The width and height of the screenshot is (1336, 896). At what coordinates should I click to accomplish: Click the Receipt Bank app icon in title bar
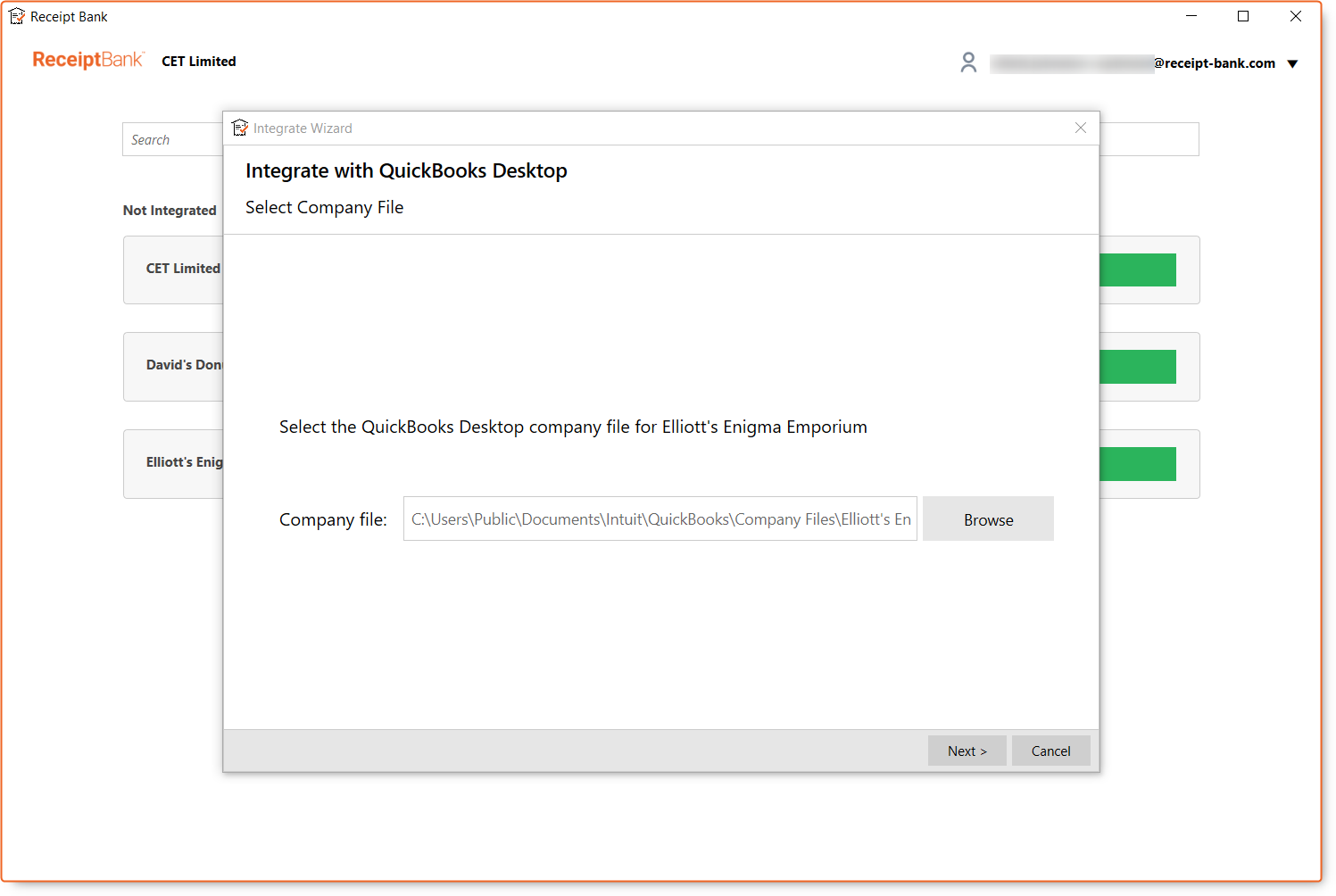click(x=17, y=16)
